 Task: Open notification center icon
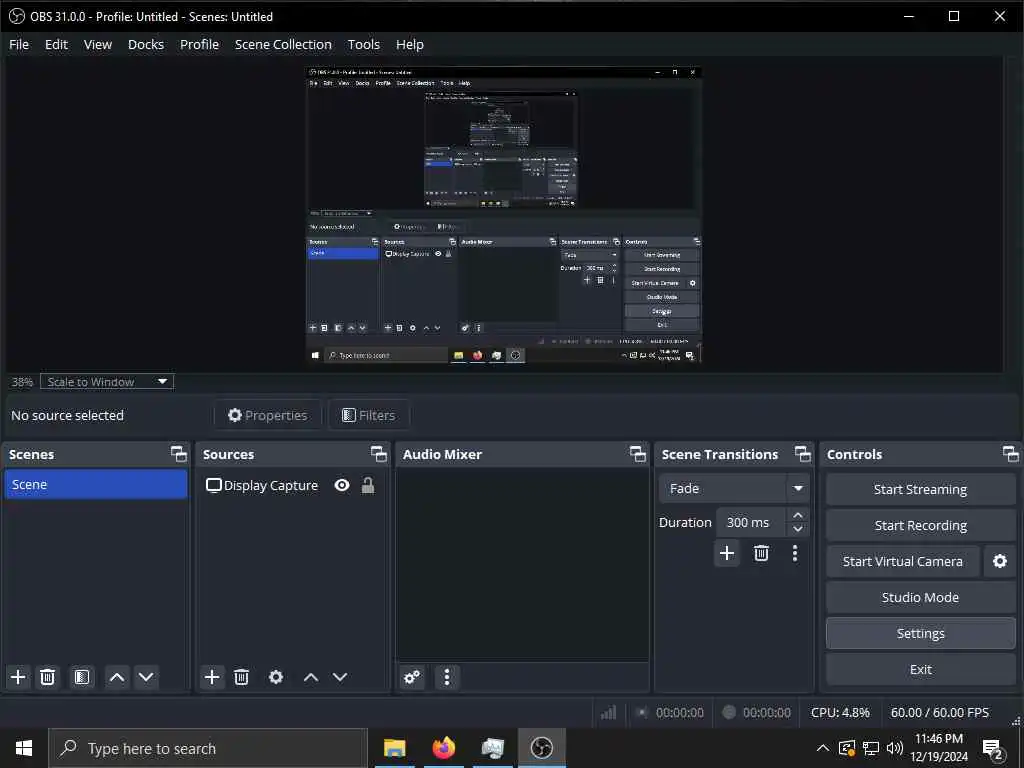coord(993,750)
